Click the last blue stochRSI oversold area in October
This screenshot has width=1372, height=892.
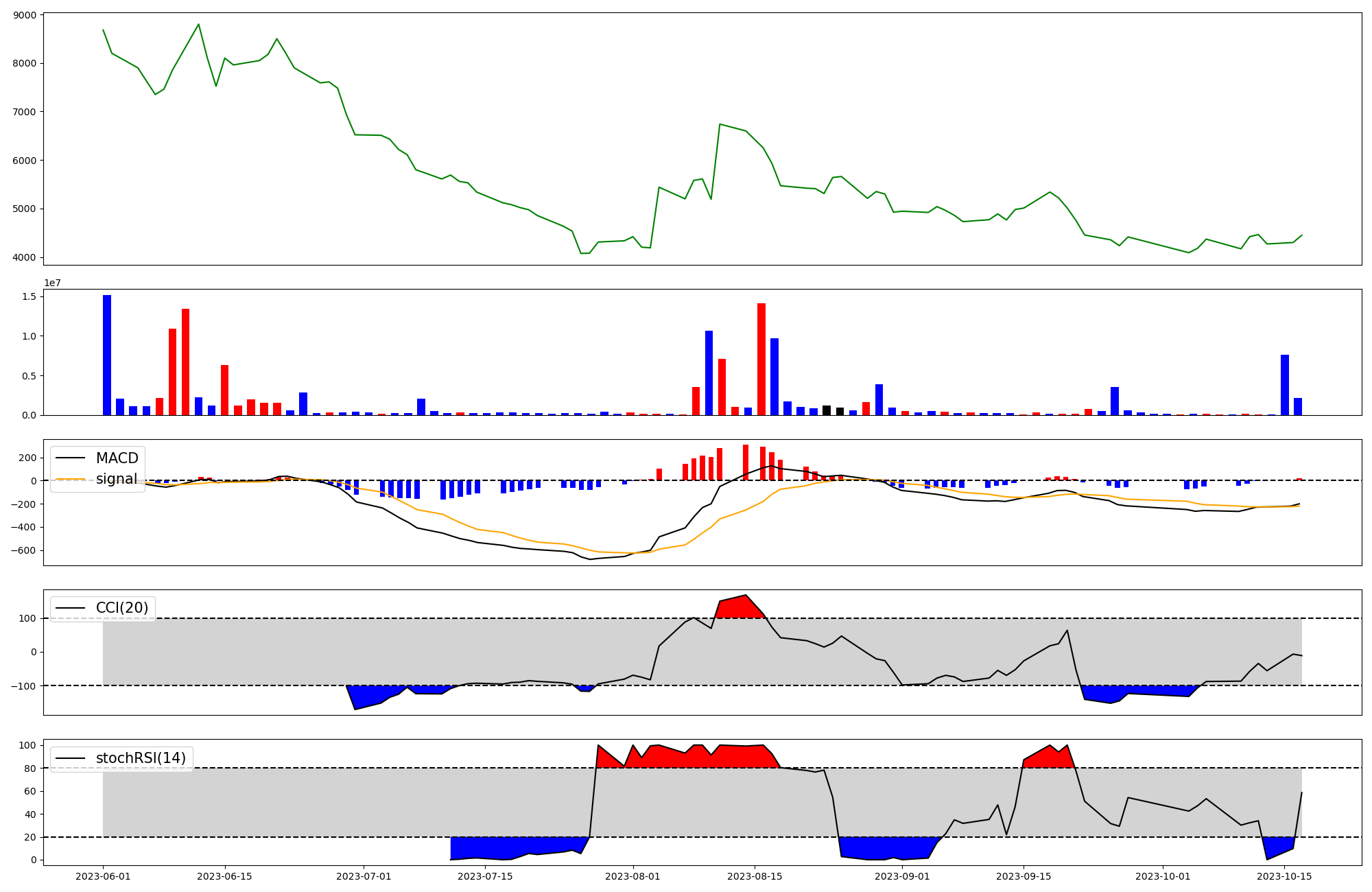1276,845
